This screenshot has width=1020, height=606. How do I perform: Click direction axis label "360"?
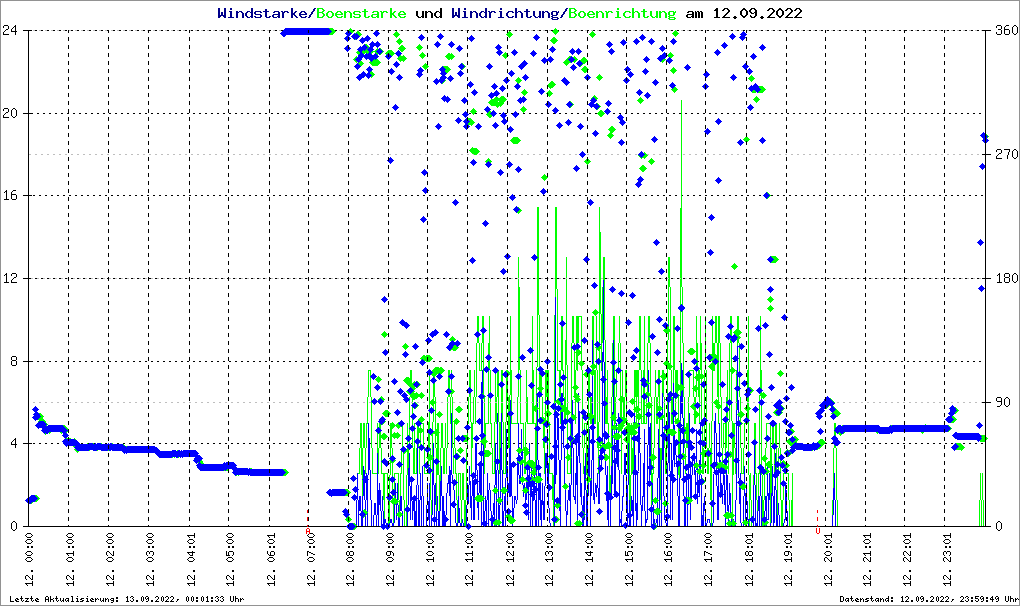[1007, 31]
